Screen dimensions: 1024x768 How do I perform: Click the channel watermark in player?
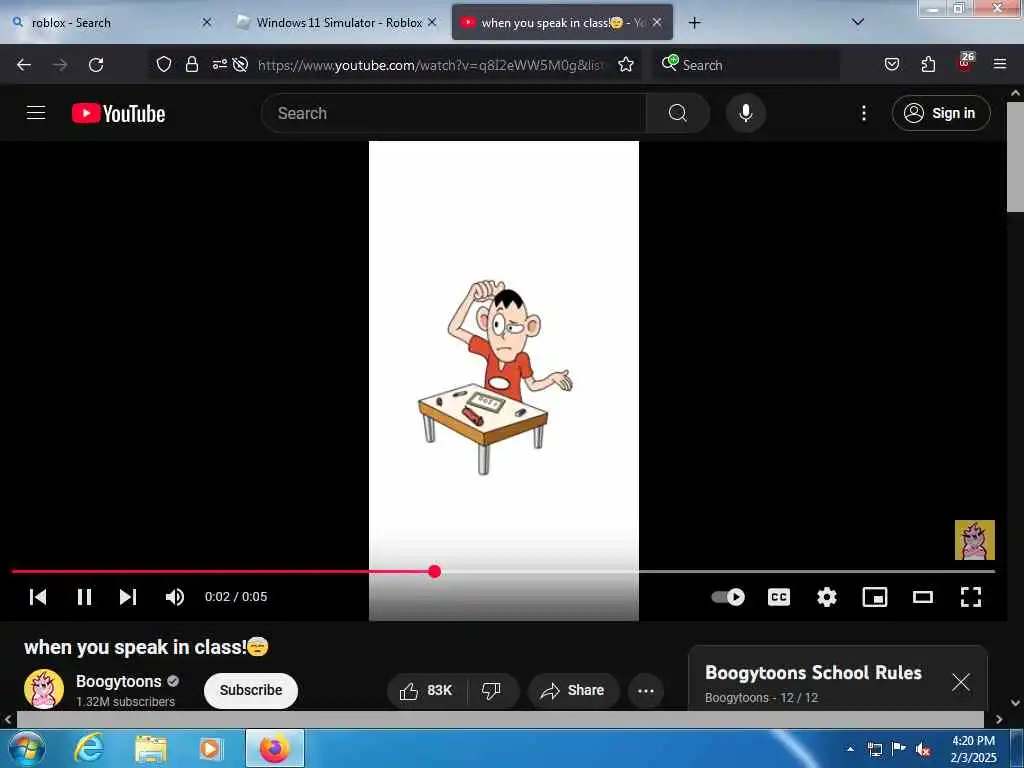(974, 539)
